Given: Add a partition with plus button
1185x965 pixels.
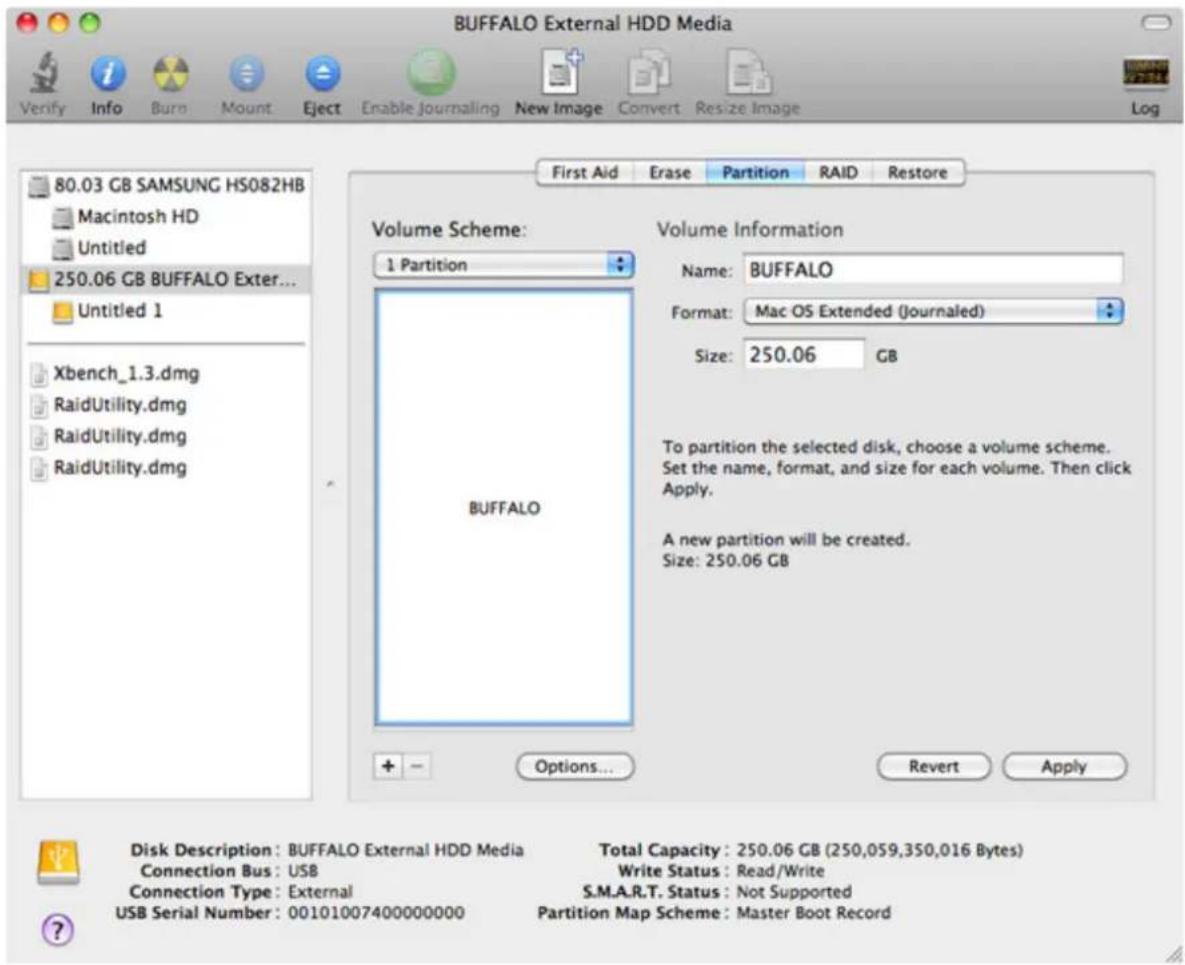Looking at the screenshot, I should 388,766.
